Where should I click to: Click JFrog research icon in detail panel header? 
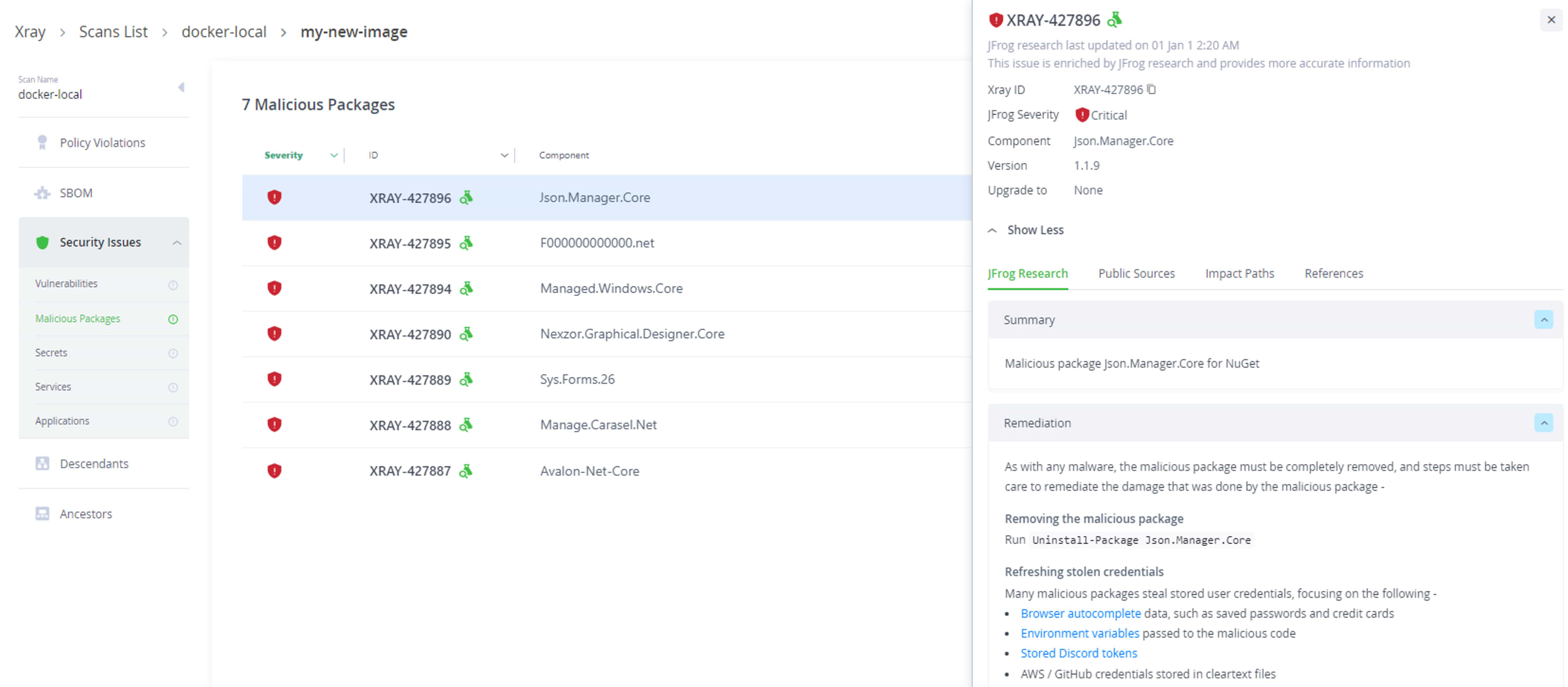1115,19
